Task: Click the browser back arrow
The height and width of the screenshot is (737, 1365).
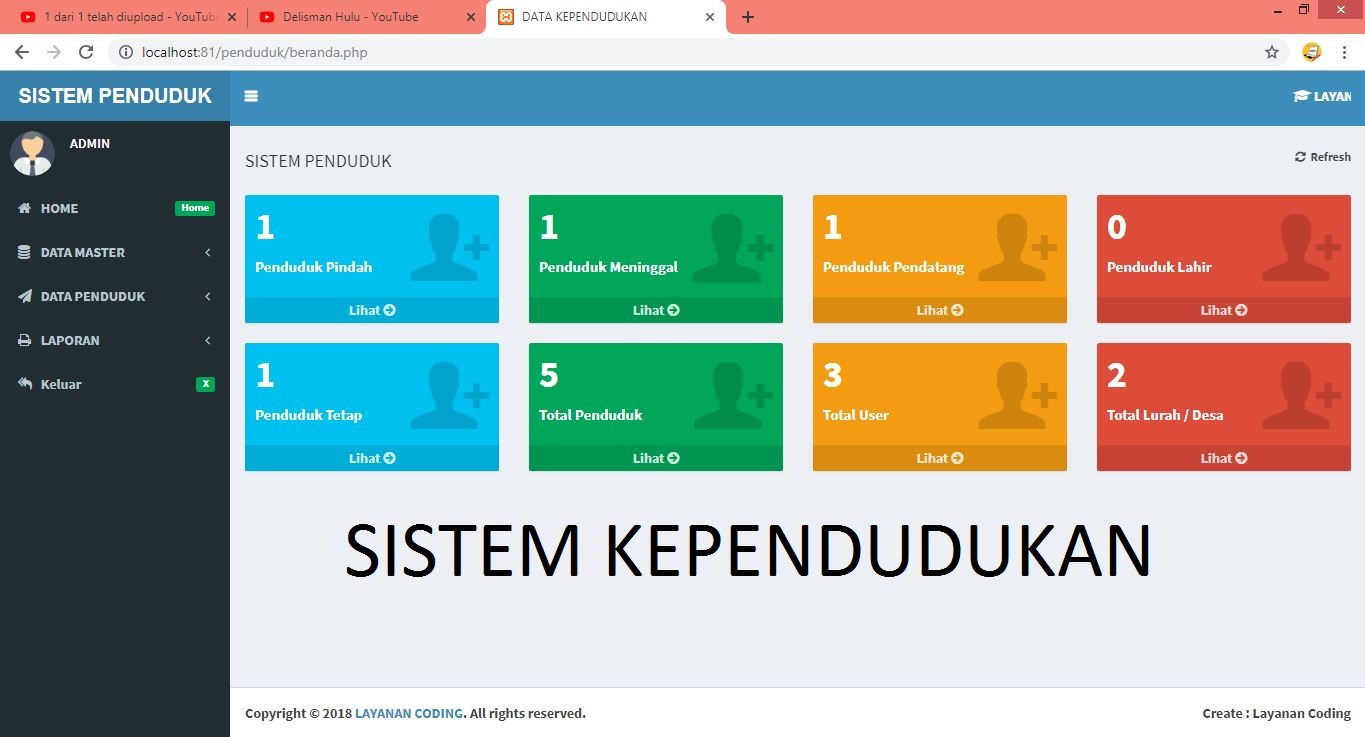Action: tap(22, 52)
